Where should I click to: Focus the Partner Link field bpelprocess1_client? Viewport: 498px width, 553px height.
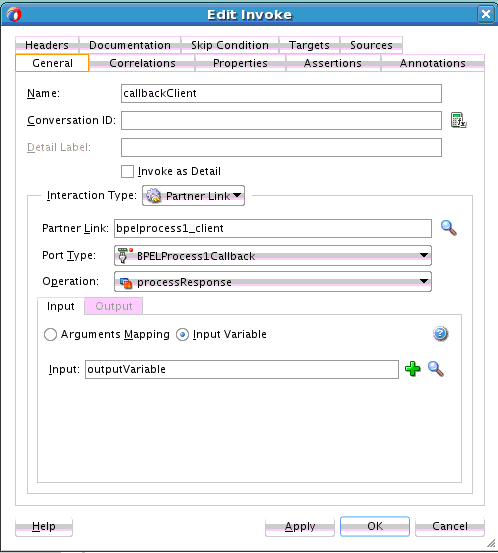click(x=273, y=229)
